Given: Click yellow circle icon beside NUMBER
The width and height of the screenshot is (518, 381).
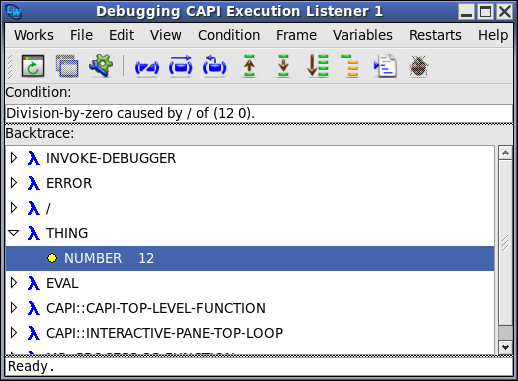Looking at the screenshot, I should pyautogui.click(x=52, y=258).
